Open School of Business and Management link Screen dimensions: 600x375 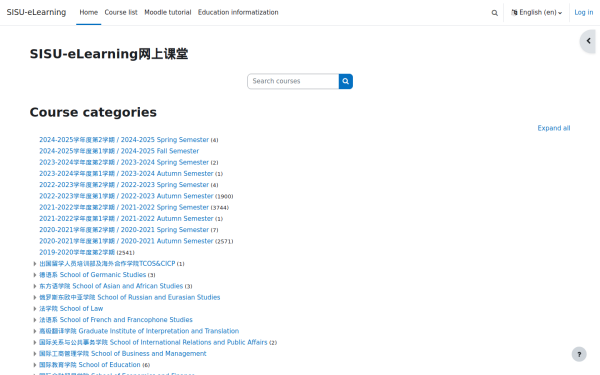click(123, 354)
